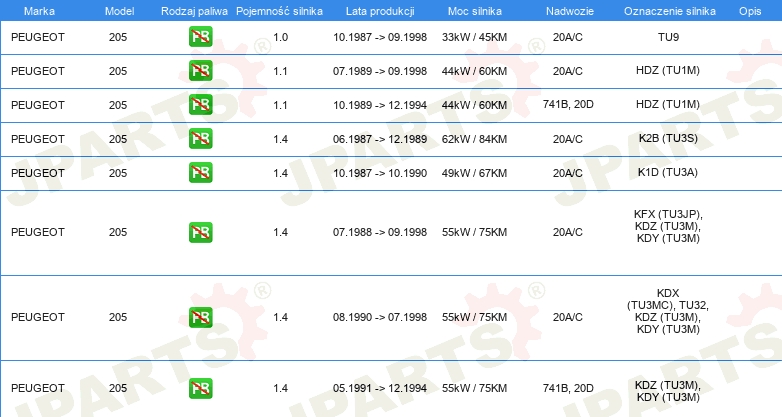Select capacity 1.4 in the 06.1987 row

[x=280, y=139]
